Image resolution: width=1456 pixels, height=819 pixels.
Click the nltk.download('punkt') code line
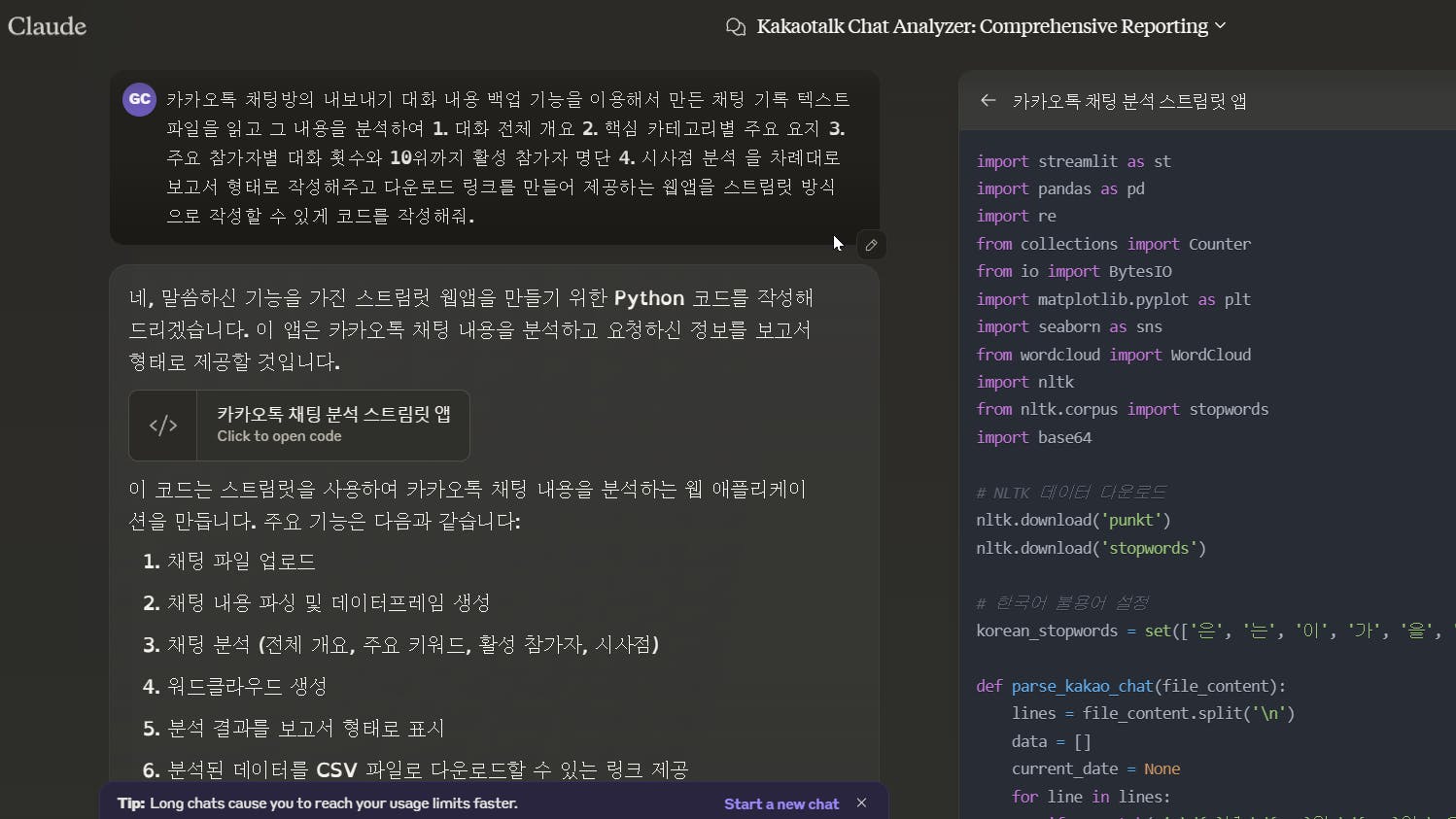[1072, 521]
